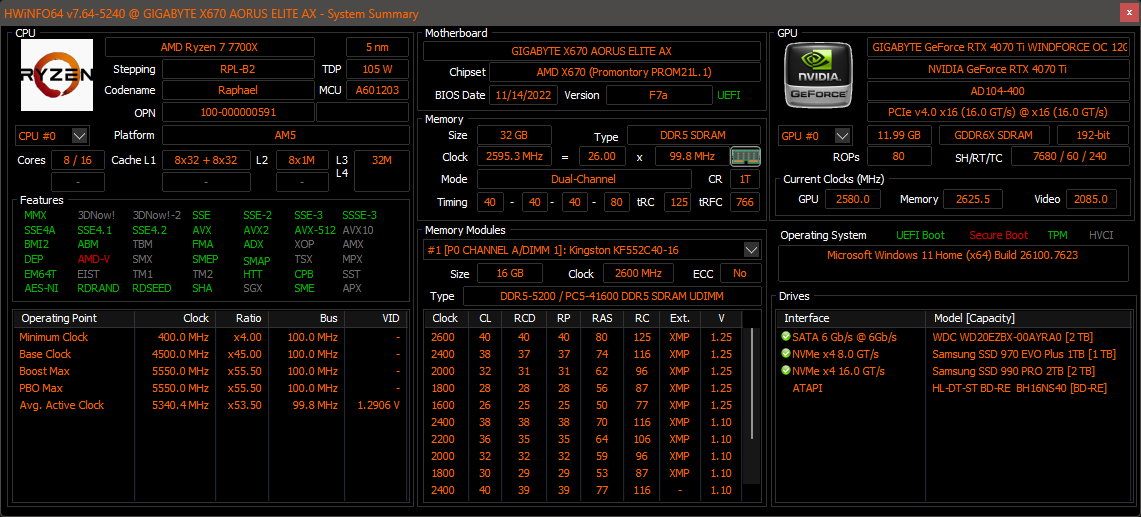Close the HWiNFO64 System Summary window
Screen dimensions: 1141x517
[x=1126, y=13]
